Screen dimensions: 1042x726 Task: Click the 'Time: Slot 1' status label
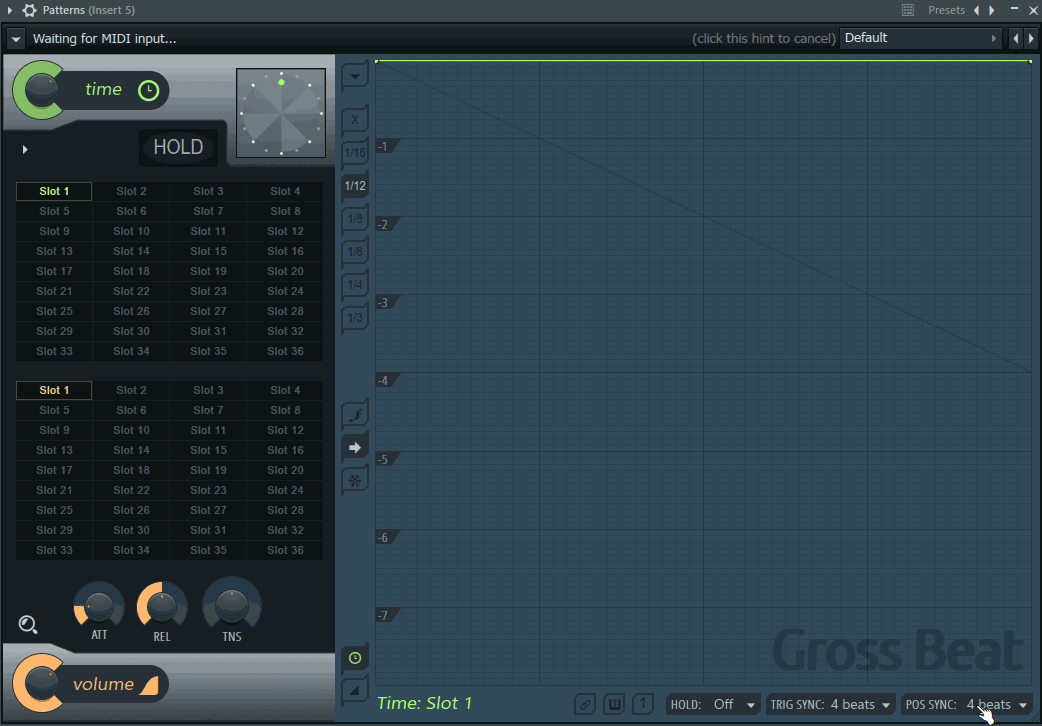(x=425, y=703)
